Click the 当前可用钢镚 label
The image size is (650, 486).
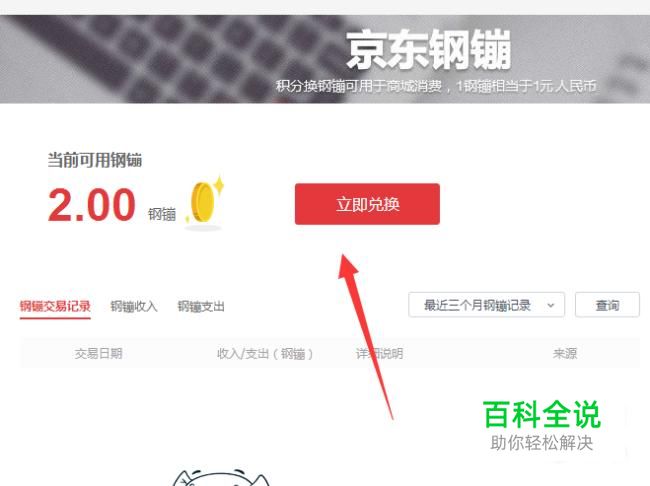click(95, 160)
